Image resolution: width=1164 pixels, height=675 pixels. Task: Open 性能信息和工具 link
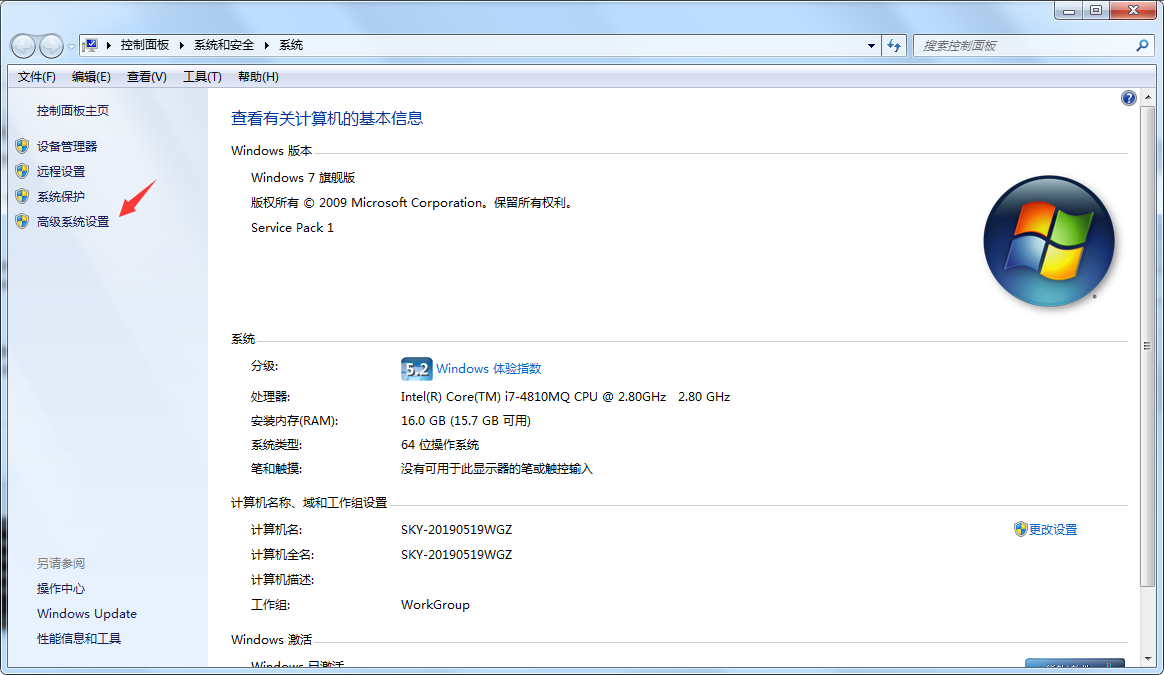(79, 639)
